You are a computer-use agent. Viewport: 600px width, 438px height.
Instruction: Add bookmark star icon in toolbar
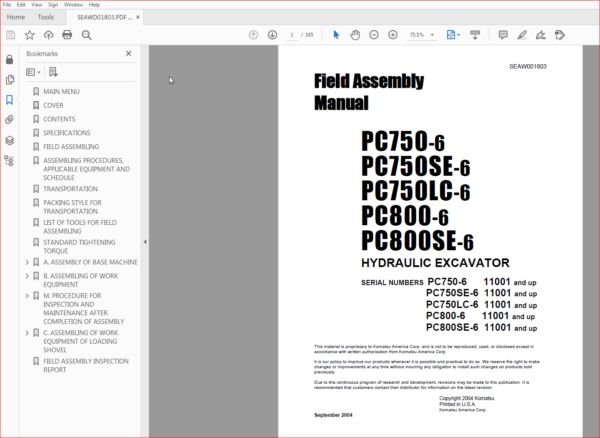(29, 35)
